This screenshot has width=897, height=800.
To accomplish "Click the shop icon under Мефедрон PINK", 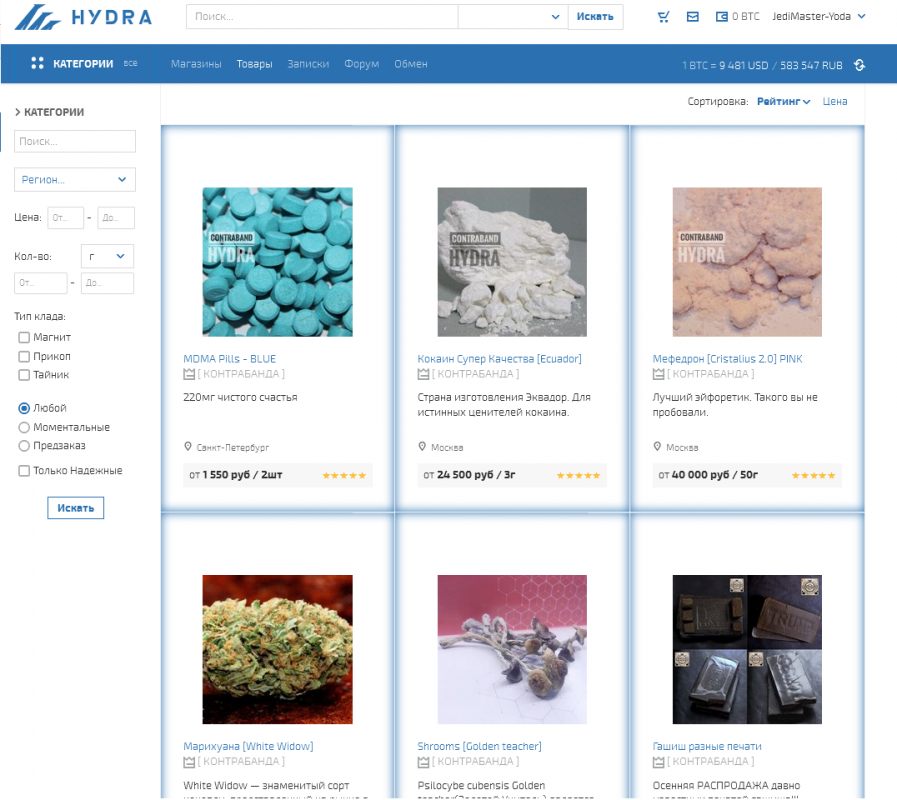I will (x=658, y=374).
